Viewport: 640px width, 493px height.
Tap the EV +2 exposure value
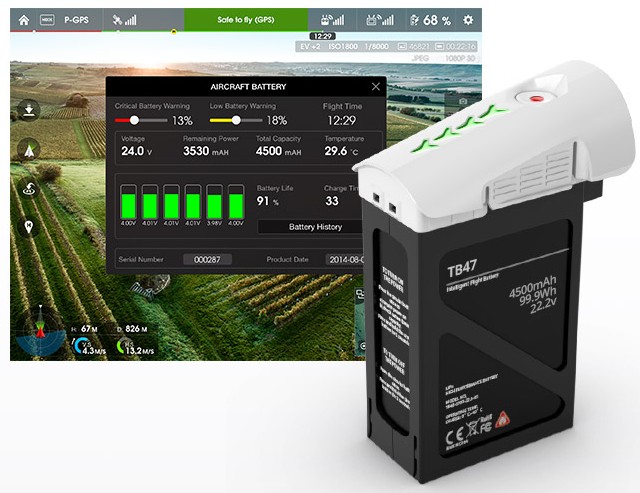click(310, 47)
